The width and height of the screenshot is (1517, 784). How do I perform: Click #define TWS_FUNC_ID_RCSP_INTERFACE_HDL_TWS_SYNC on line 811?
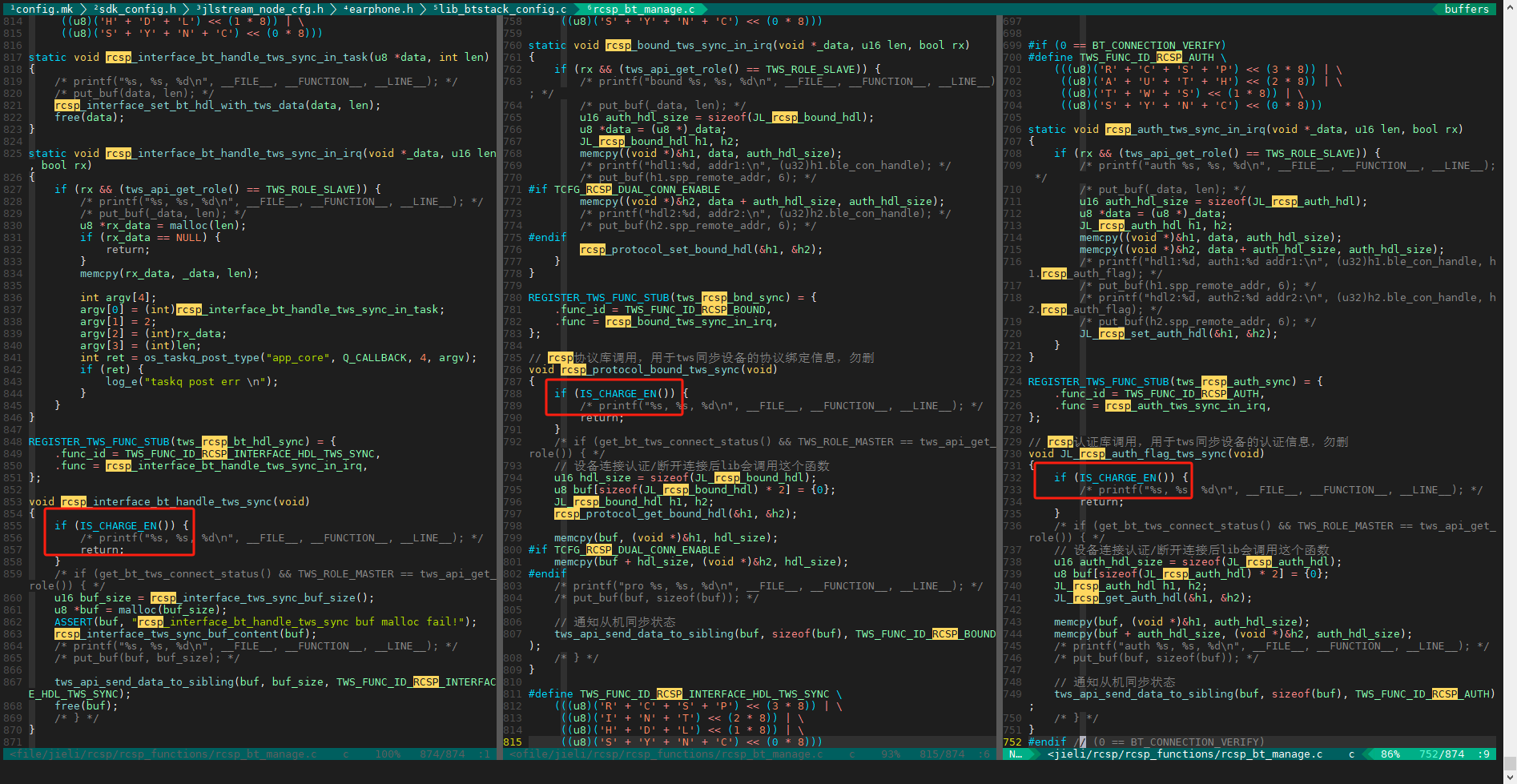click(x=685, y=694)
